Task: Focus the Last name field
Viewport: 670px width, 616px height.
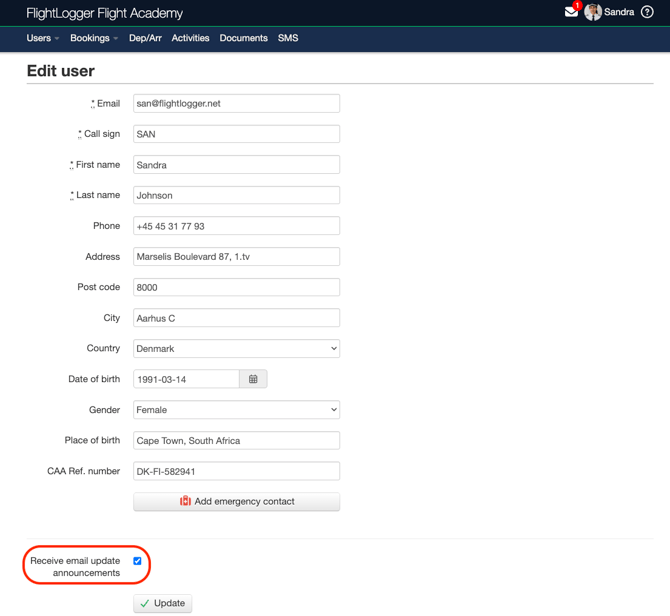Action: click(x=236, y=195)
